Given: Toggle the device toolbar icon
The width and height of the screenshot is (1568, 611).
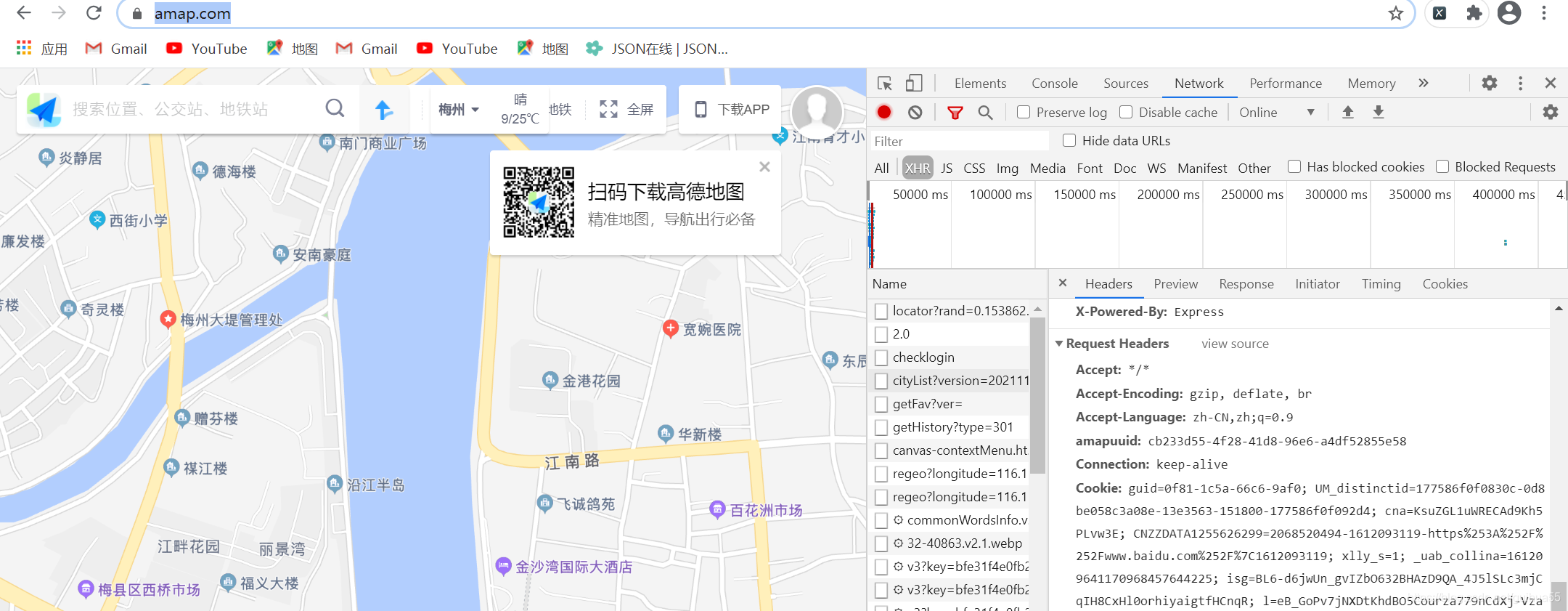Looking at the screenshot, I should pyautogui.click(x=914, y=84).
